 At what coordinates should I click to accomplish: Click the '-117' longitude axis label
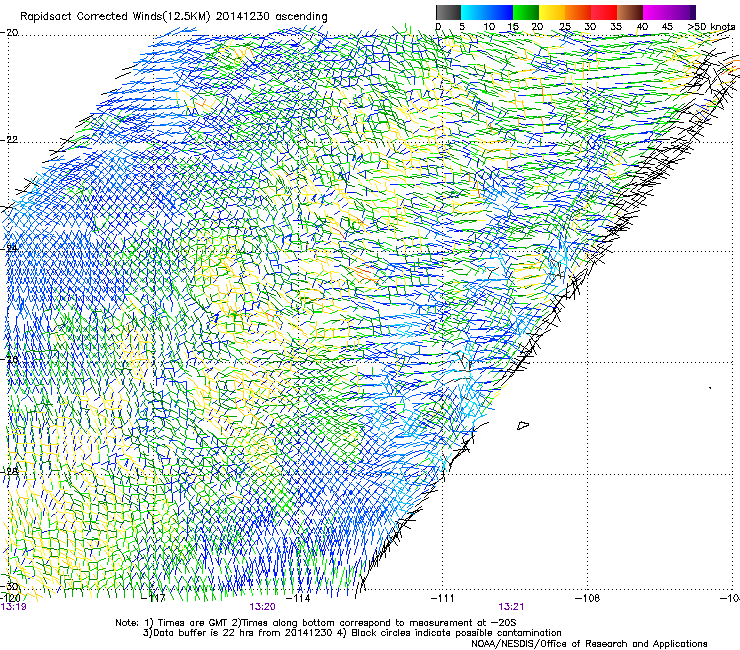tap(155, 598)
